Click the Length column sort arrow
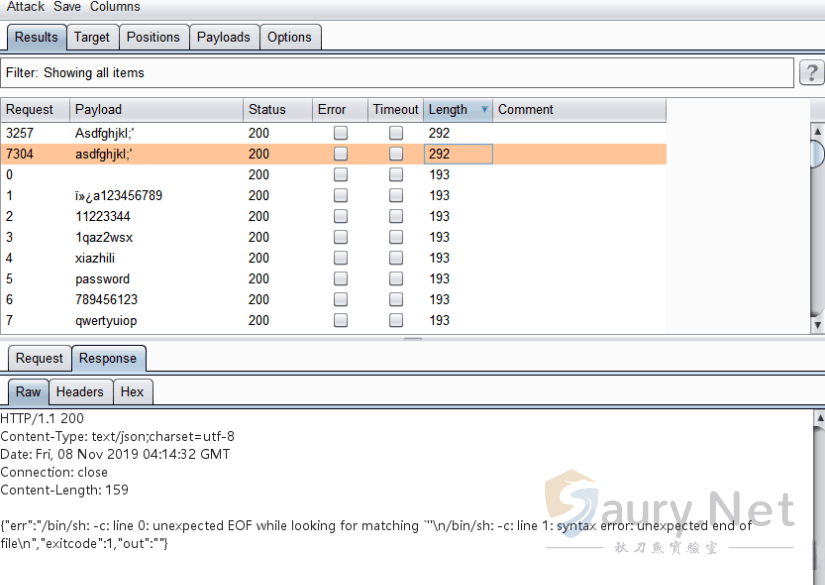 [x=485, y=110]
